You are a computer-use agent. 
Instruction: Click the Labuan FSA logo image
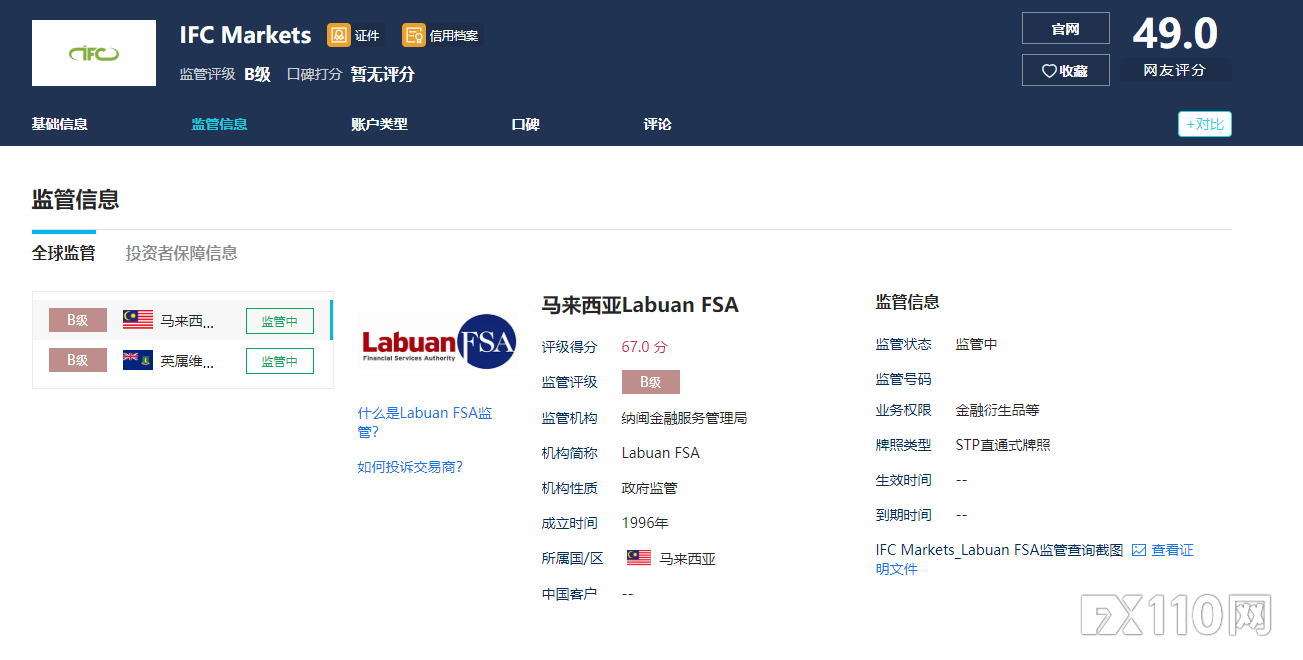click(x=438, y=341)
